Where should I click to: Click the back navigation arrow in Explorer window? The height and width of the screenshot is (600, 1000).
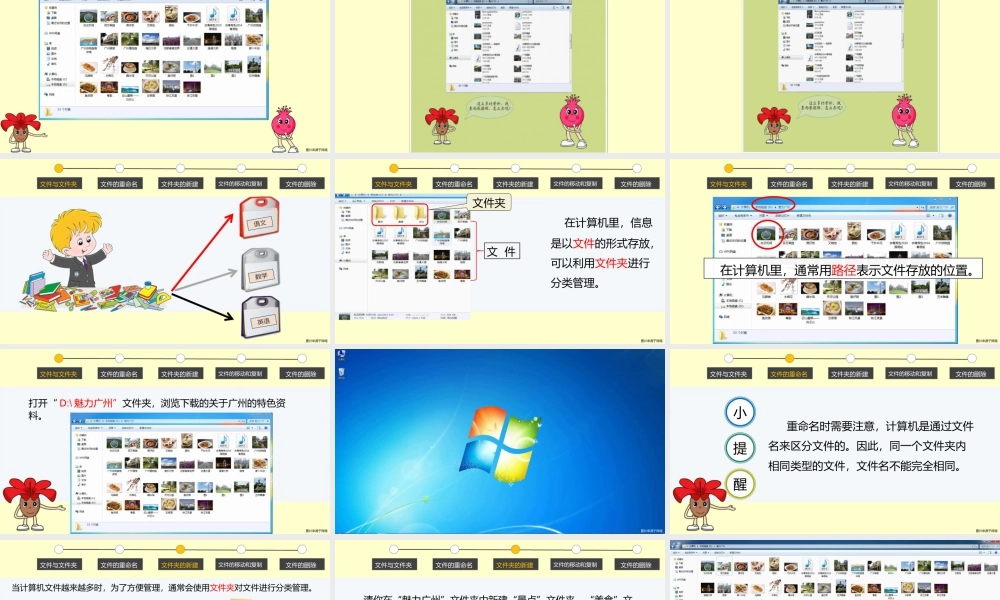[x=717, y=207]
